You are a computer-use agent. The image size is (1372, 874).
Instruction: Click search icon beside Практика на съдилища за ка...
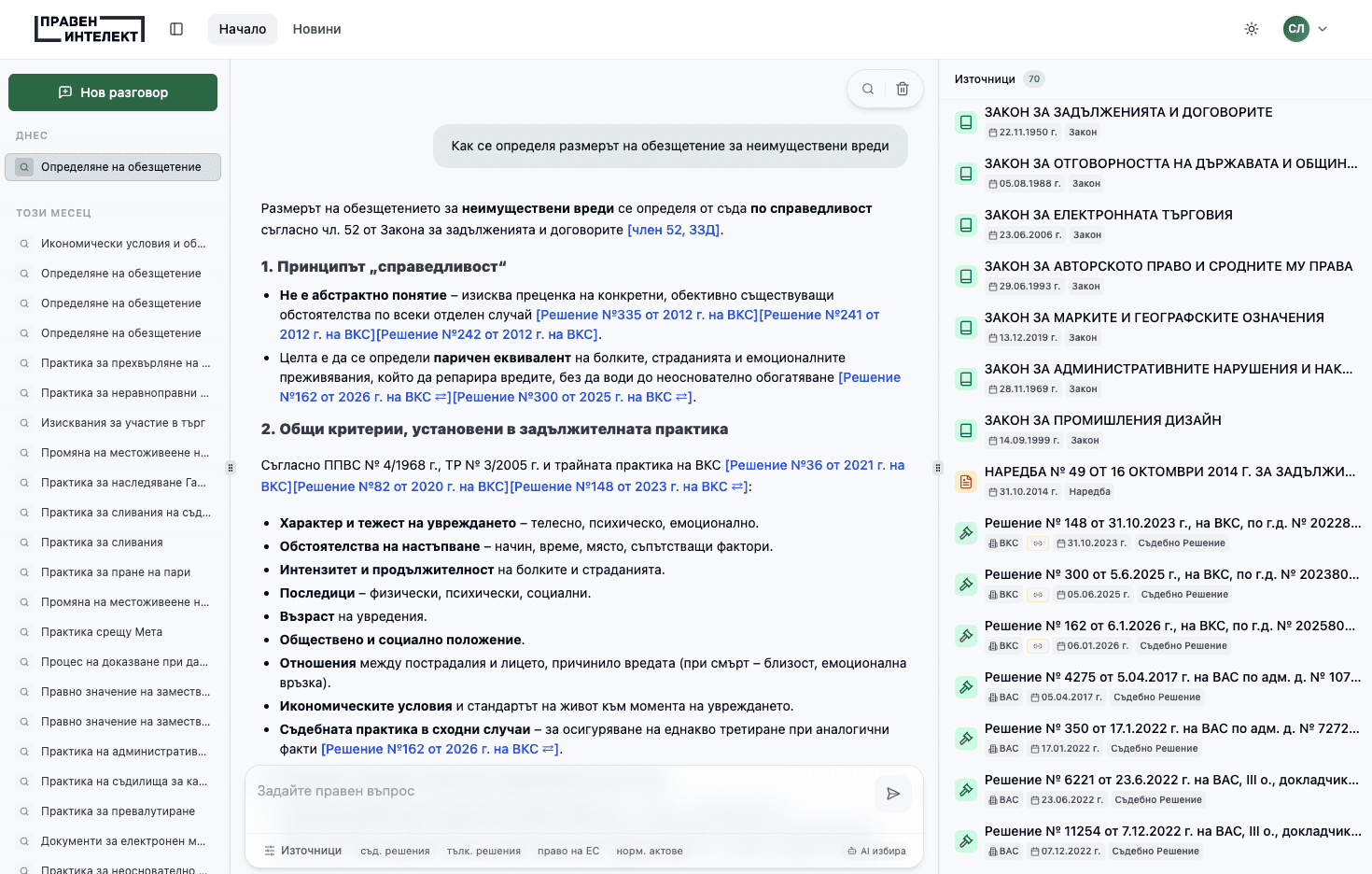tap(24, 782)
